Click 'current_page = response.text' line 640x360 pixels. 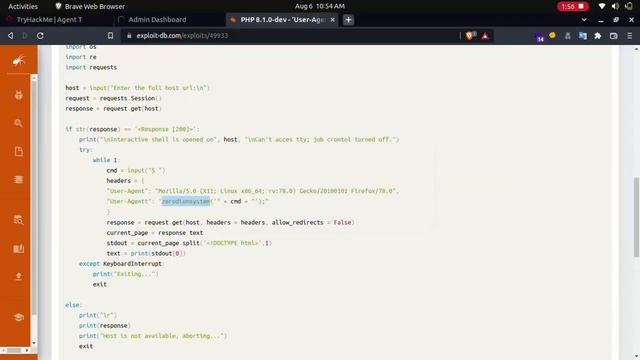155,233
